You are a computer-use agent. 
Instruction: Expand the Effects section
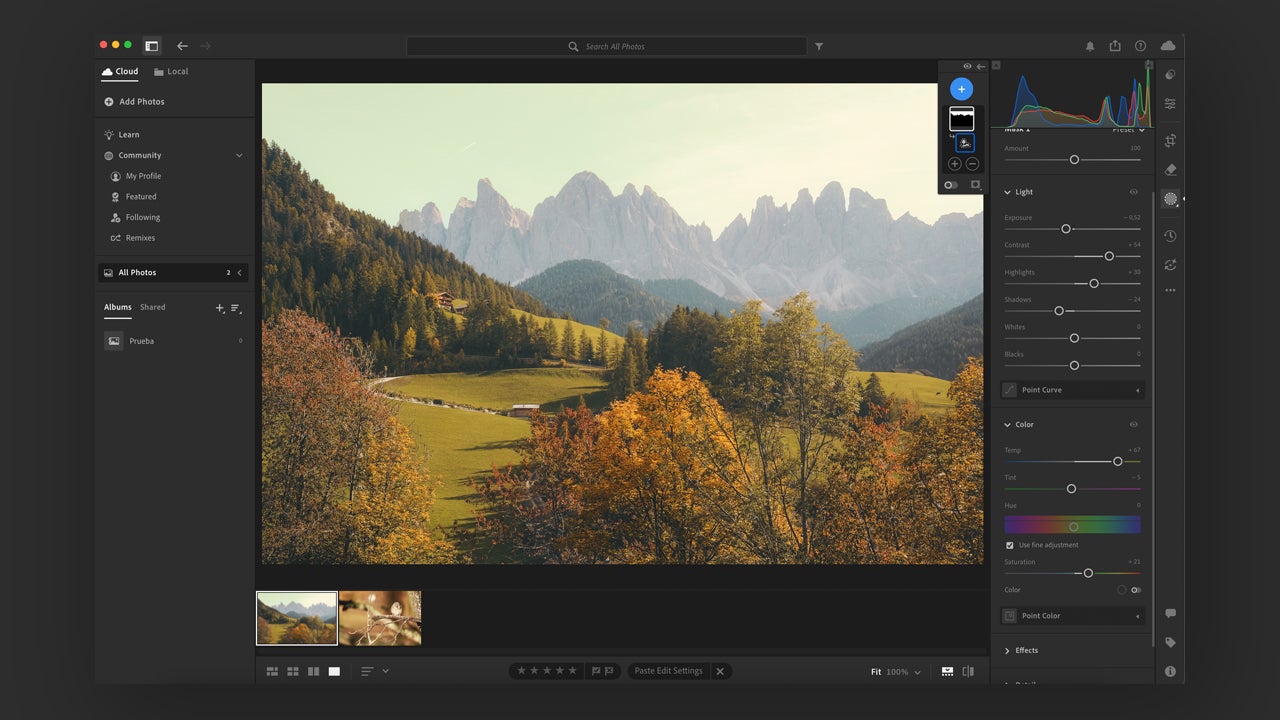tap(1026, 650)
